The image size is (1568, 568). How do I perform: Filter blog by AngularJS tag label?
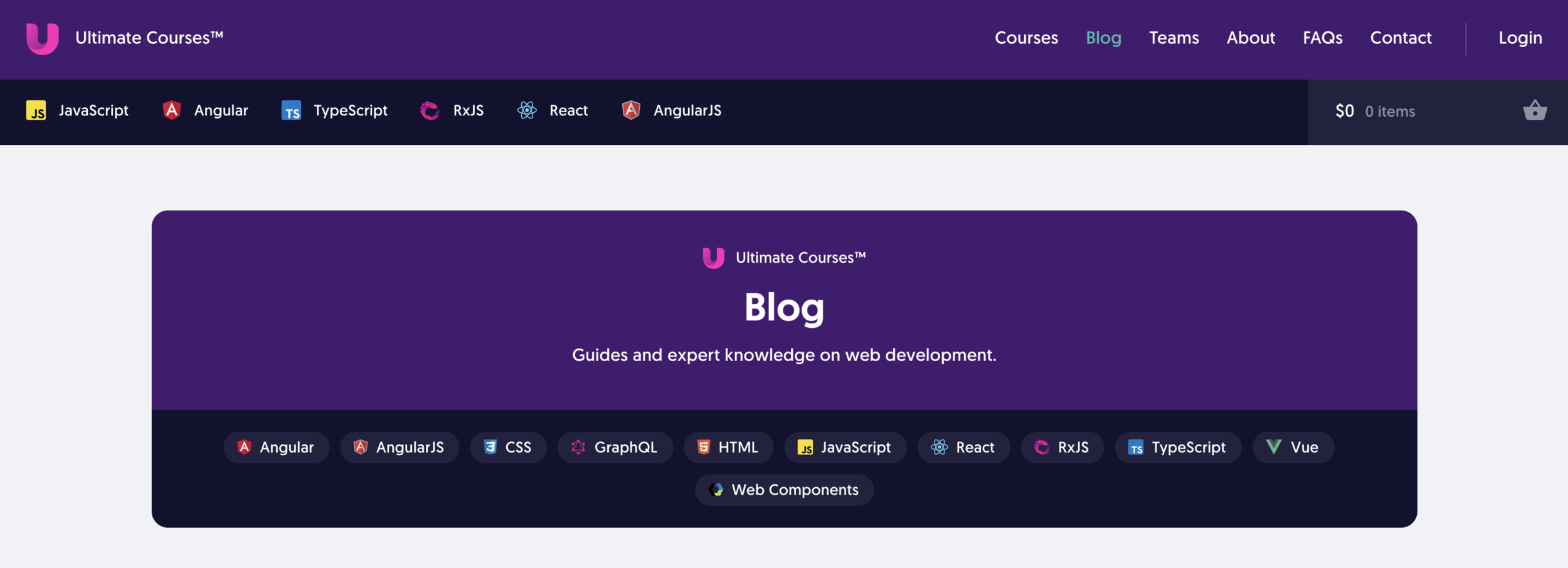(x=410, y=447)
